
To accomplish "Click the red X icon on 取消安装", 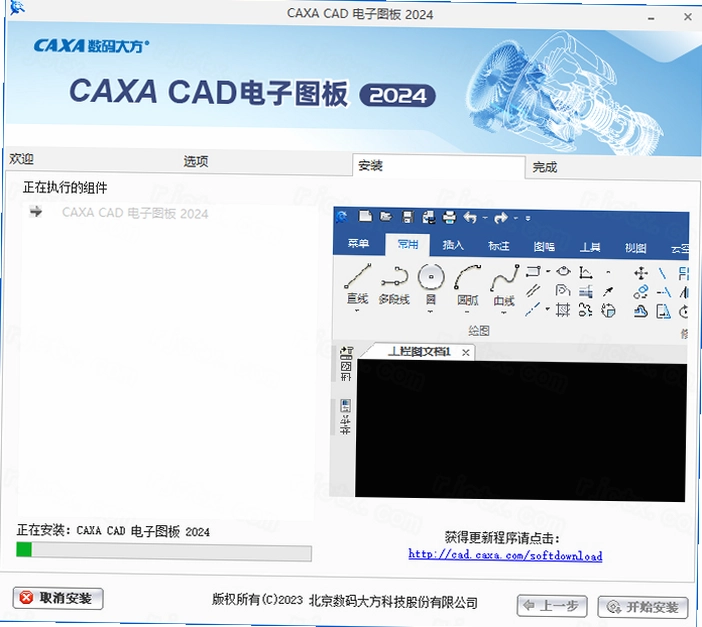I will click(26, 597).
